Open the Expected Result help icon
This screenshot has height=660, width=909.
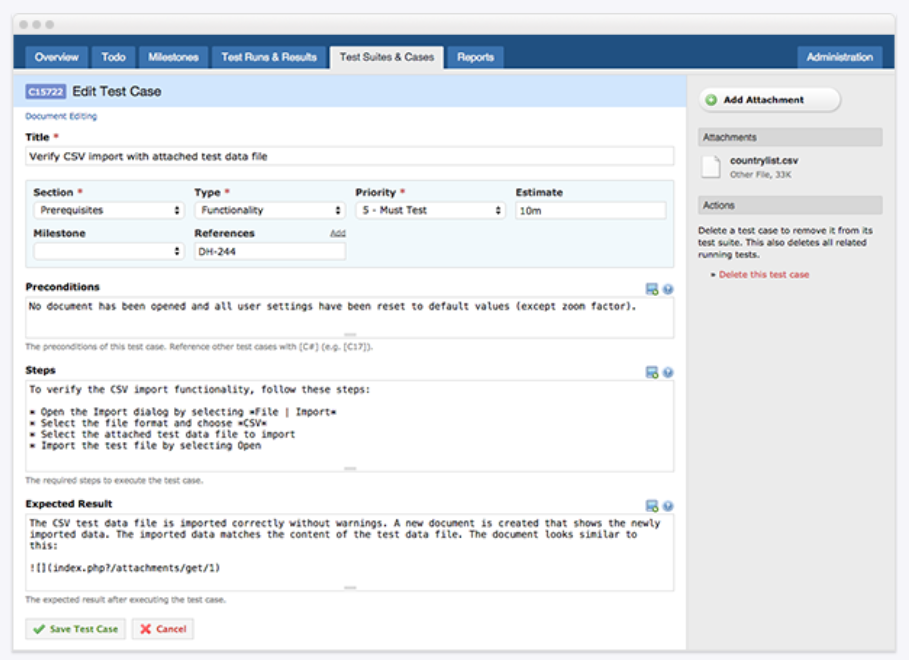pos(667,506)
